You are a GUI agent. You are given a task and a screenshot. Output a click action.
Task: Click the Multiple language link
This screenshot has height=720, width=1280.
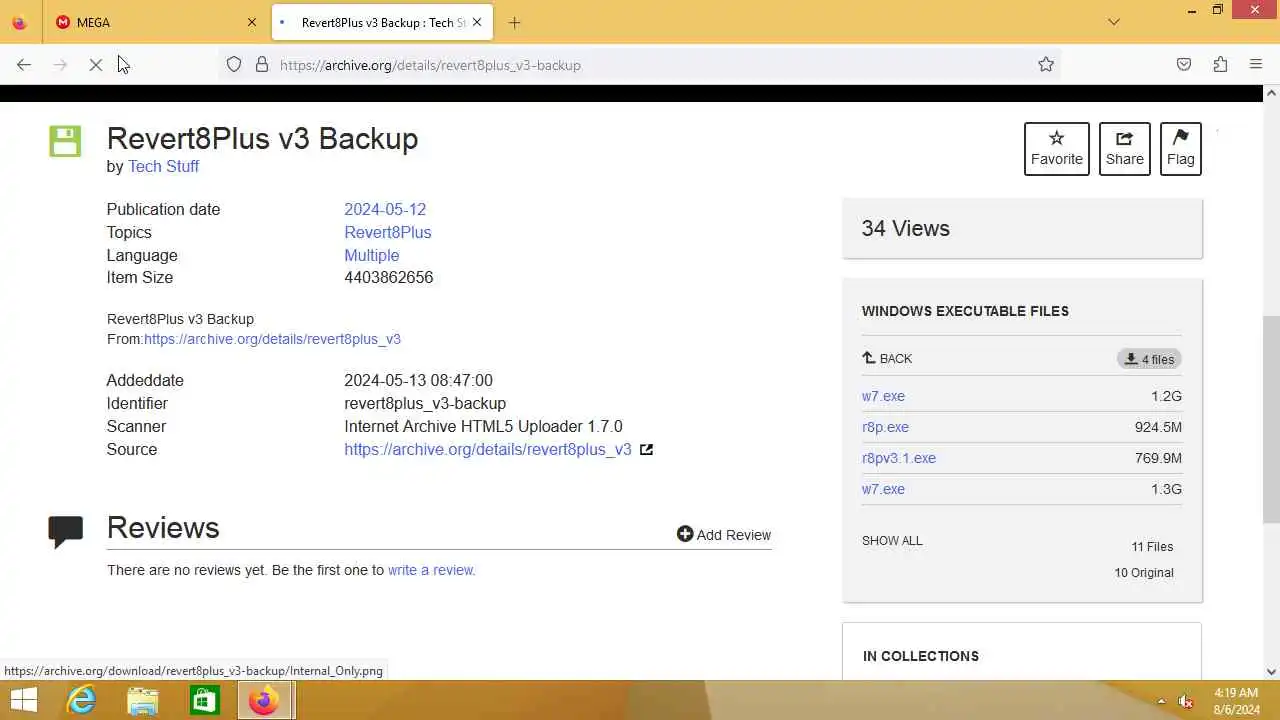coord(372,255)
